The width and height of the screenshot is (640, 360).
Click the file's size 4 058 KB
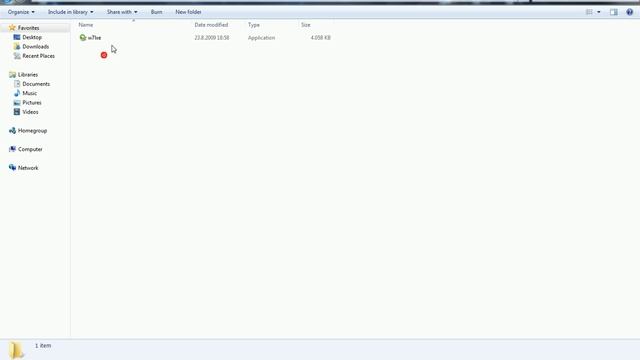(320, 38)
